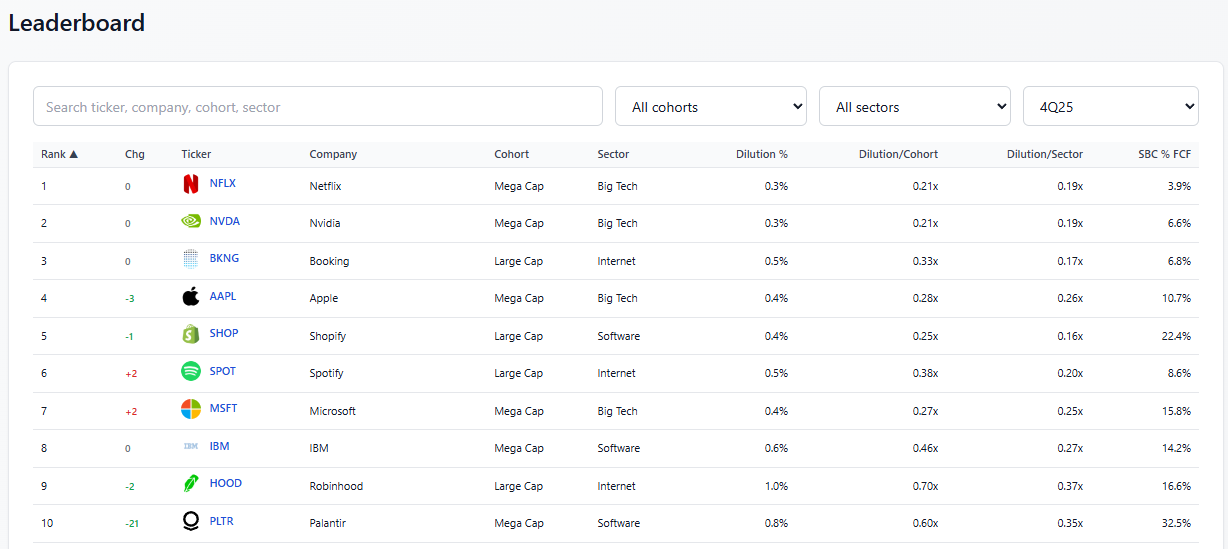The height and width of the screenshot is (549, 1228).
Task: Click the IBM logo icon
Action: [x=191, y=446]
